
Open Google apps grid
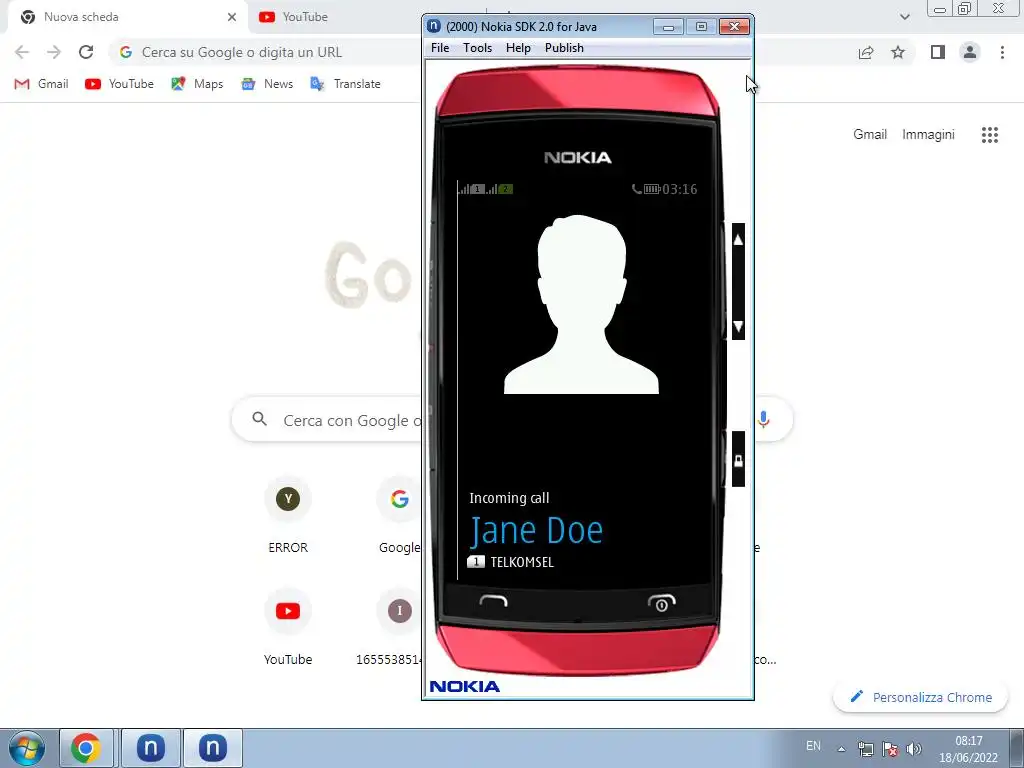click(989, 135)
